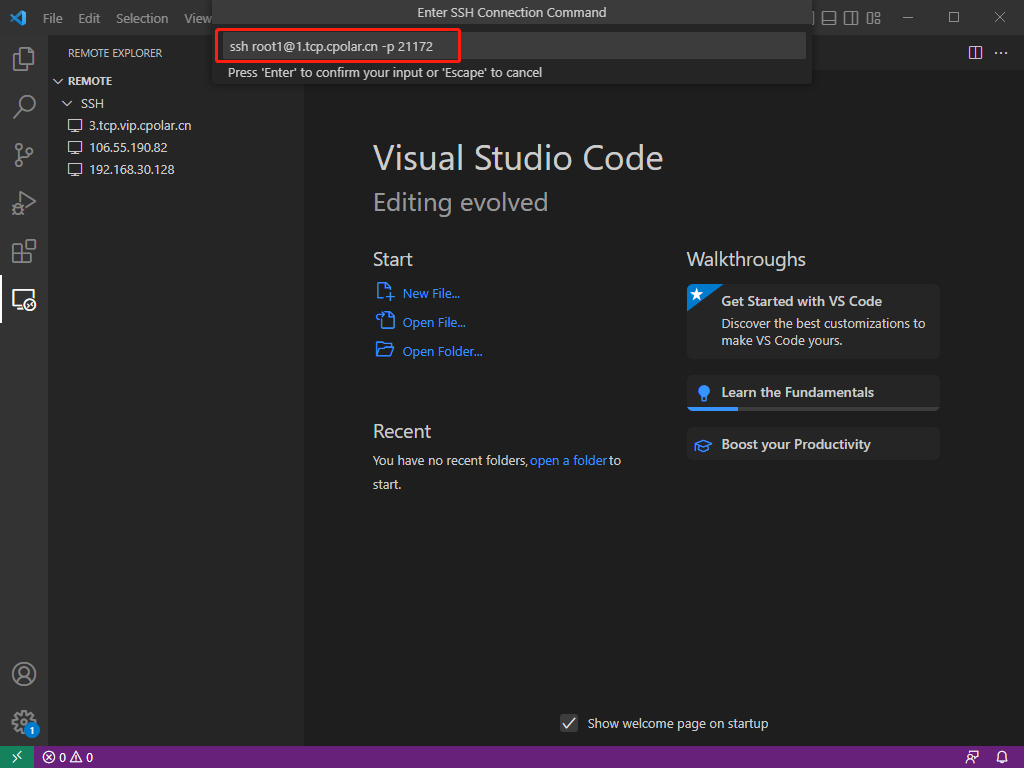Image resolution: width=1024 pixels, height=768 pixels.
Task: Open the Extensions view
Action: click(24, 251)
